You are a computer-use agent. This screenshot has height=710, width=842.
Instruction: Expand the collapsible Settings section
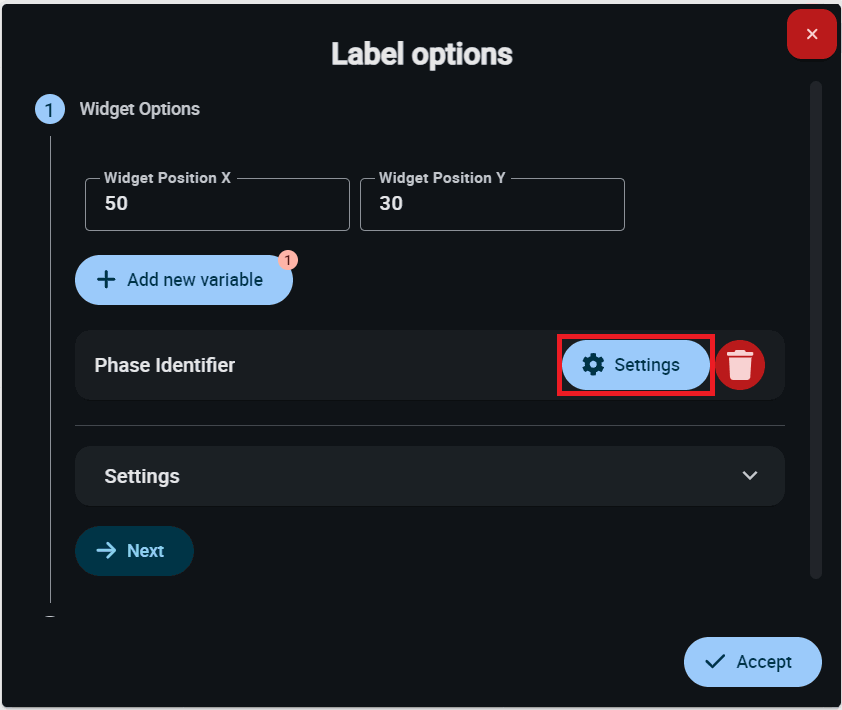click(430, 476)
